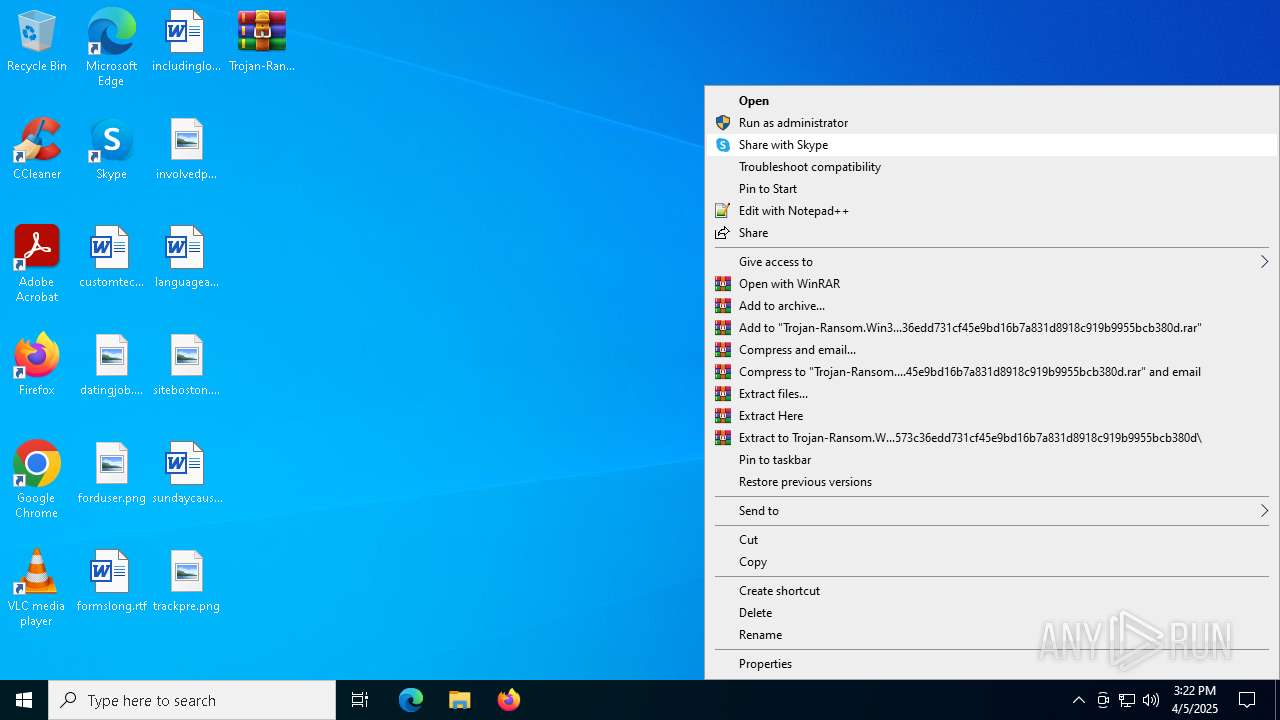The image size is (1280, 720).
Task: Select the formslong.rtf file icon
Action: 111,581
